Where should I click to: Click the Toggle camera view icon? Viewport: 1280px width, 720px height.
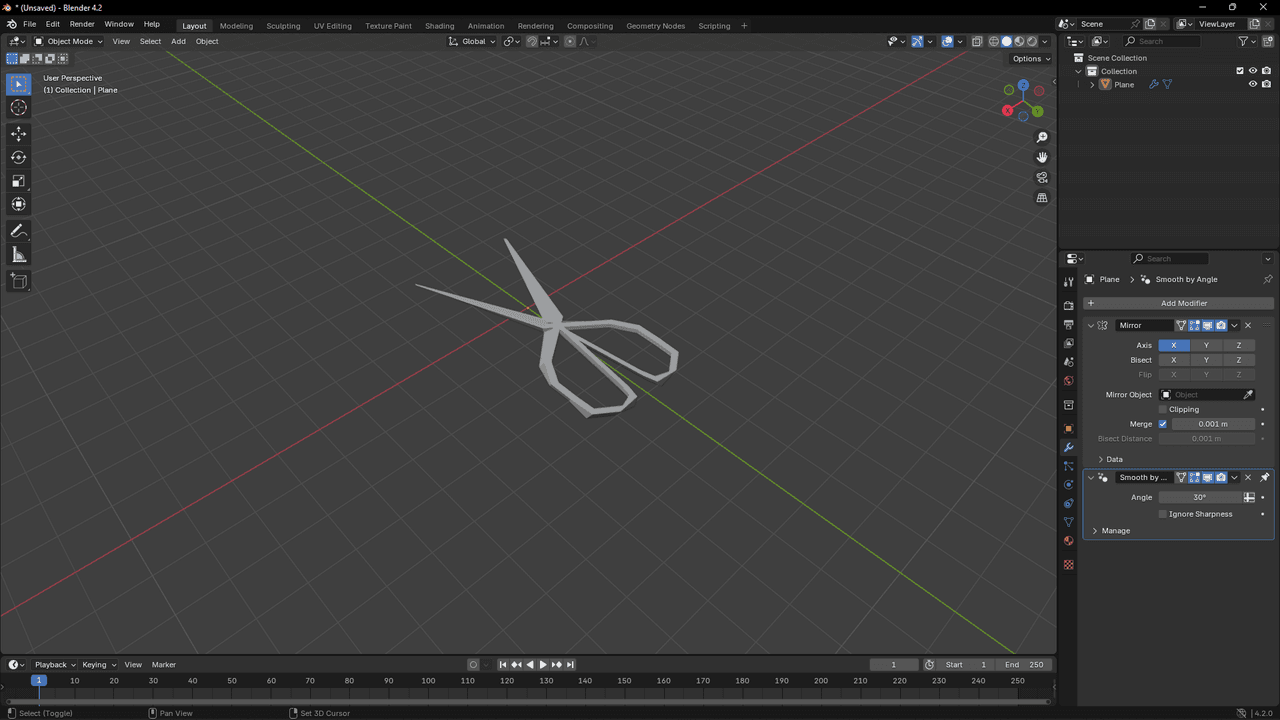click(1042, 178)
